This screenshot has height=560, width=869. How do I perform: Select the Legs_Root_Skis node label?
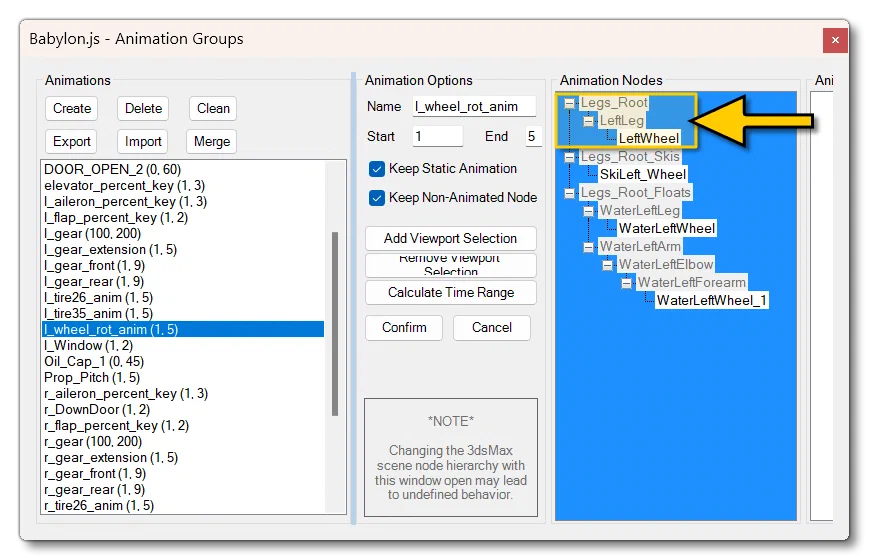(630, 157)
